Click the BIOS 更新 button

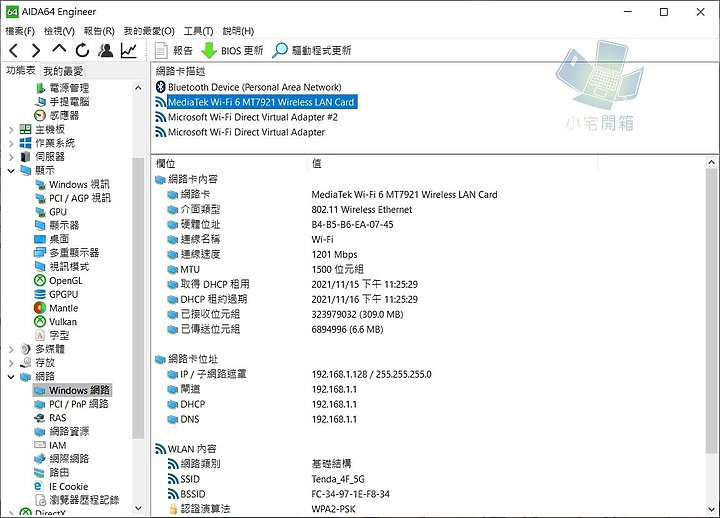pyautogui.click(x=232, y=51)
